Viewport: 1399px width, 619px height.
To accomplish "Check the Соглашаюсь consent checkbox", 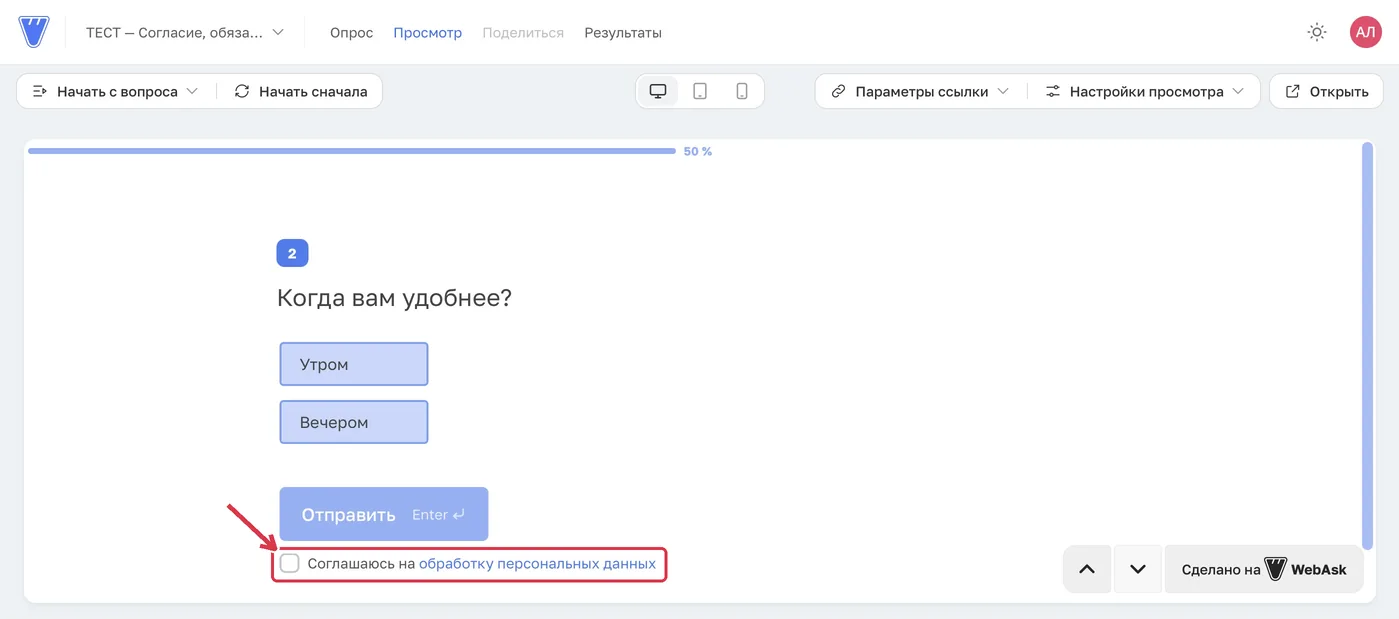I will (x=290, y=563).
